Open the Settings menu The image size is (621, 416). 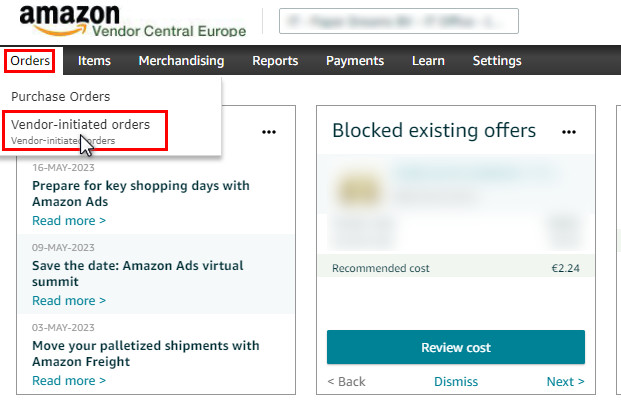coord(497,61)
